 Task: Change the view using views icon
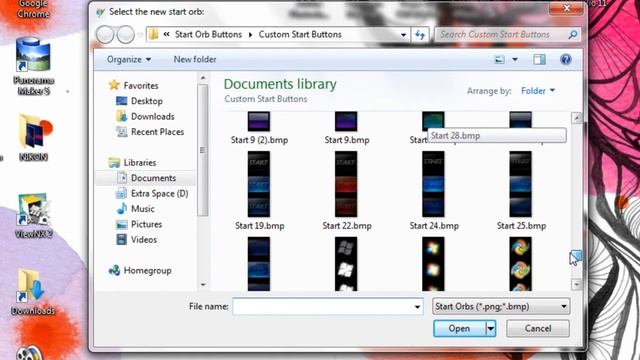[500, 60]
